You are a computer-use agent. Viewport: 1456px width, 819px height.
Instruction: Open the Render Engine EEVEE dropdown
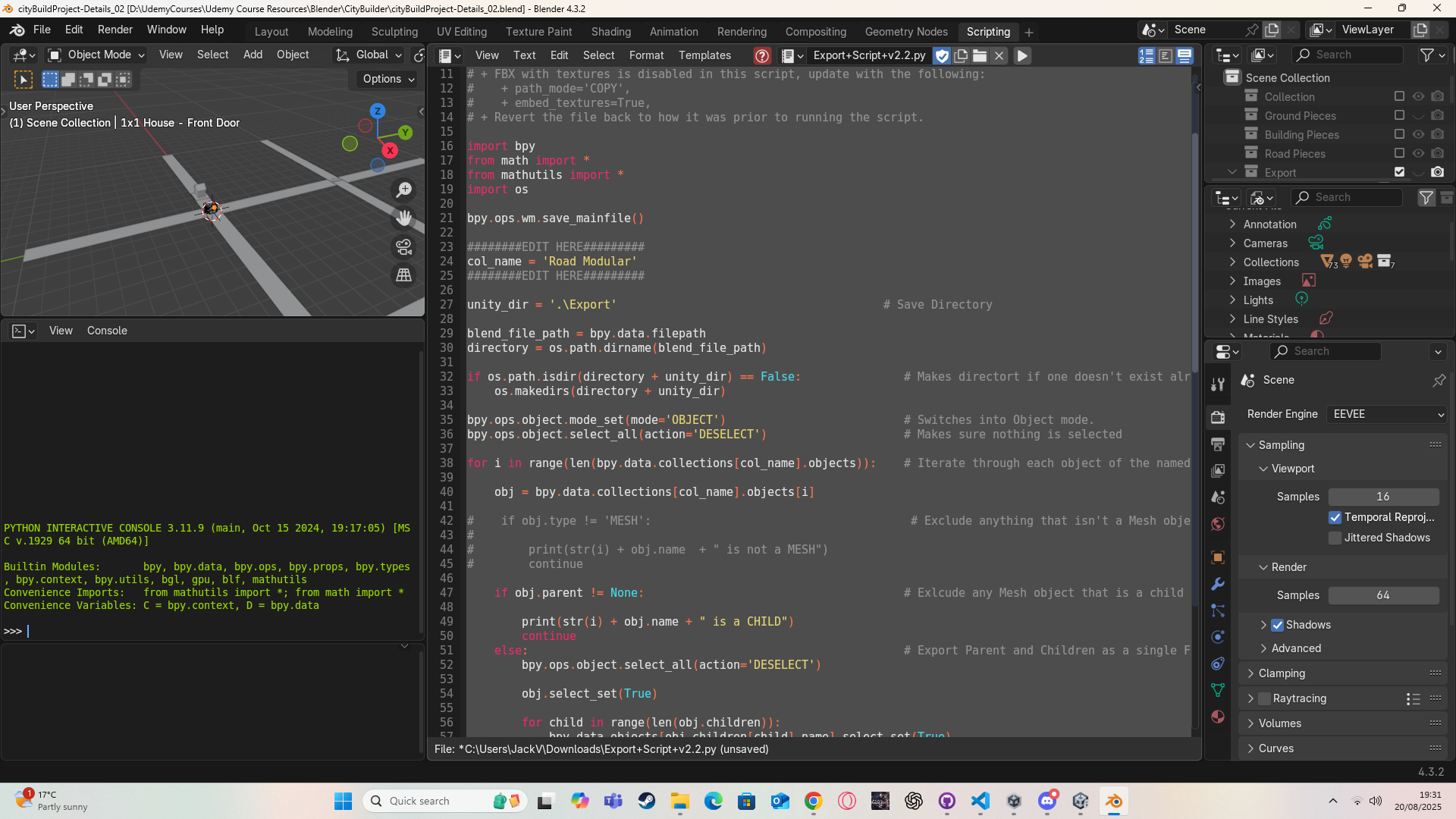tap(1388, 414)
